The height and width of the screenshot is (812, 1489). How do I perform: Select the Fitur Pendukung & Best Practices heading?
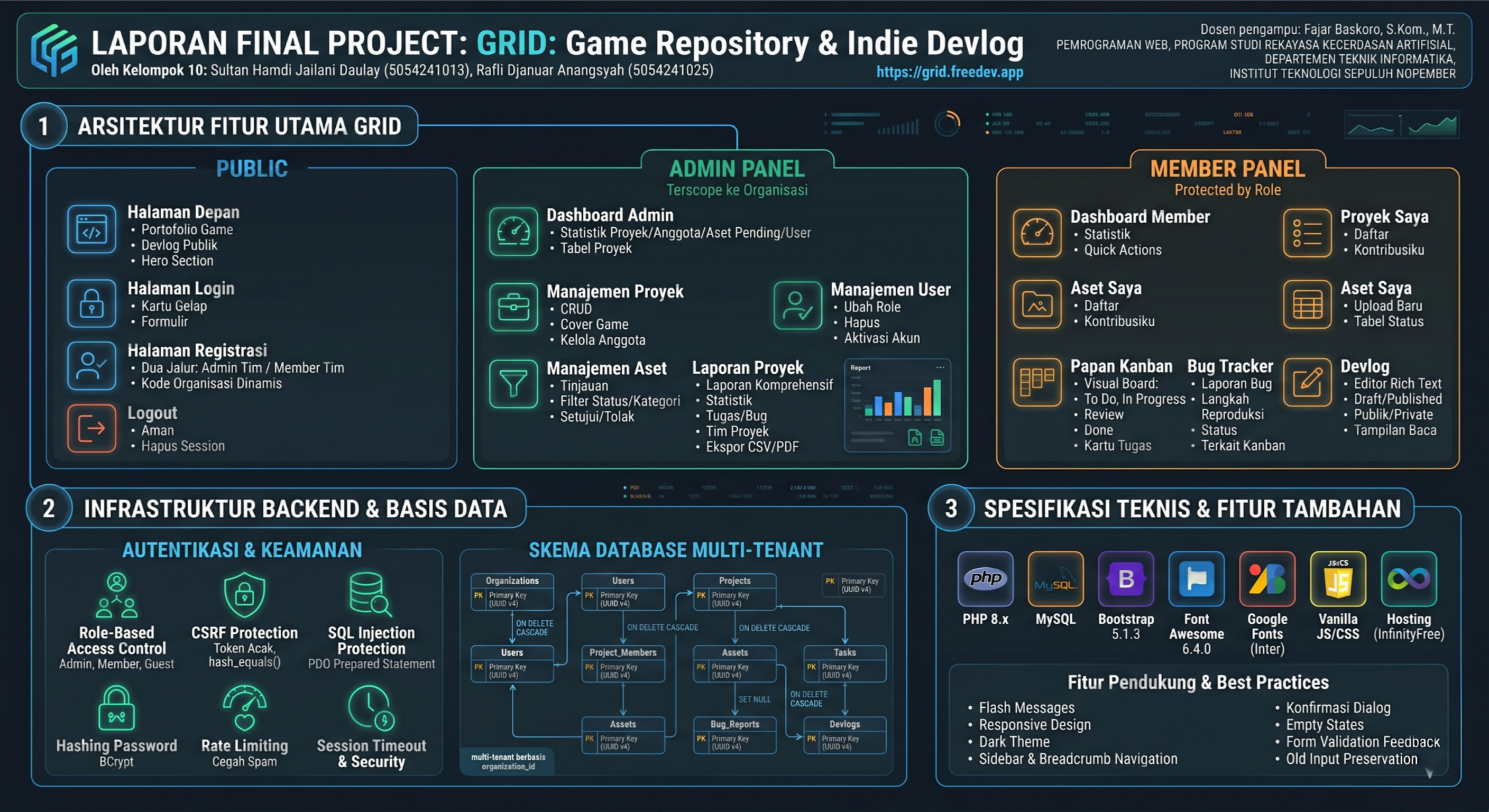(1198, 682)
